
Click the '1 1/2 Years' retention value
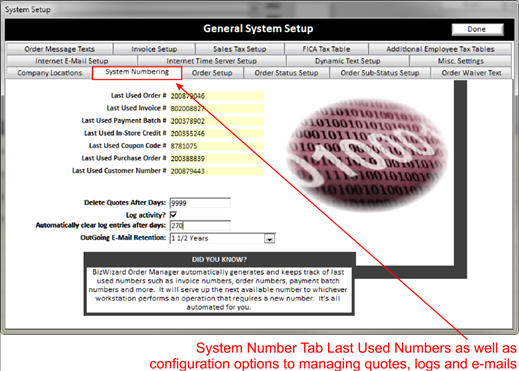190,238
